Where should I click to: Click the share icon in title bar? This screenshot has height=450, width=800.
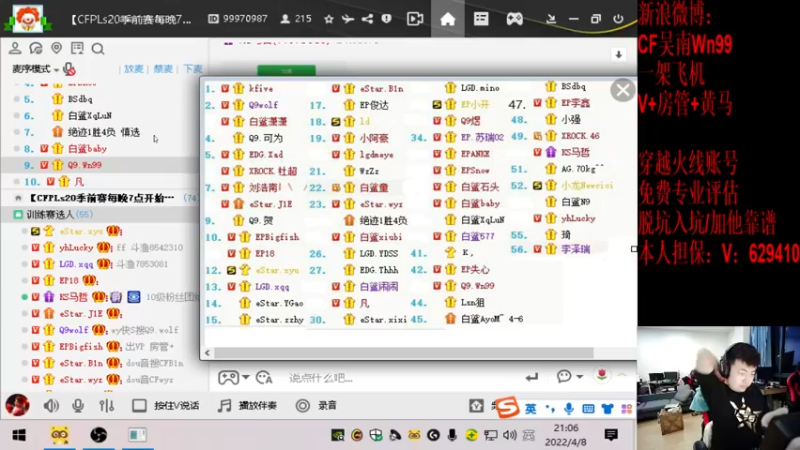[x=367, y=19]
